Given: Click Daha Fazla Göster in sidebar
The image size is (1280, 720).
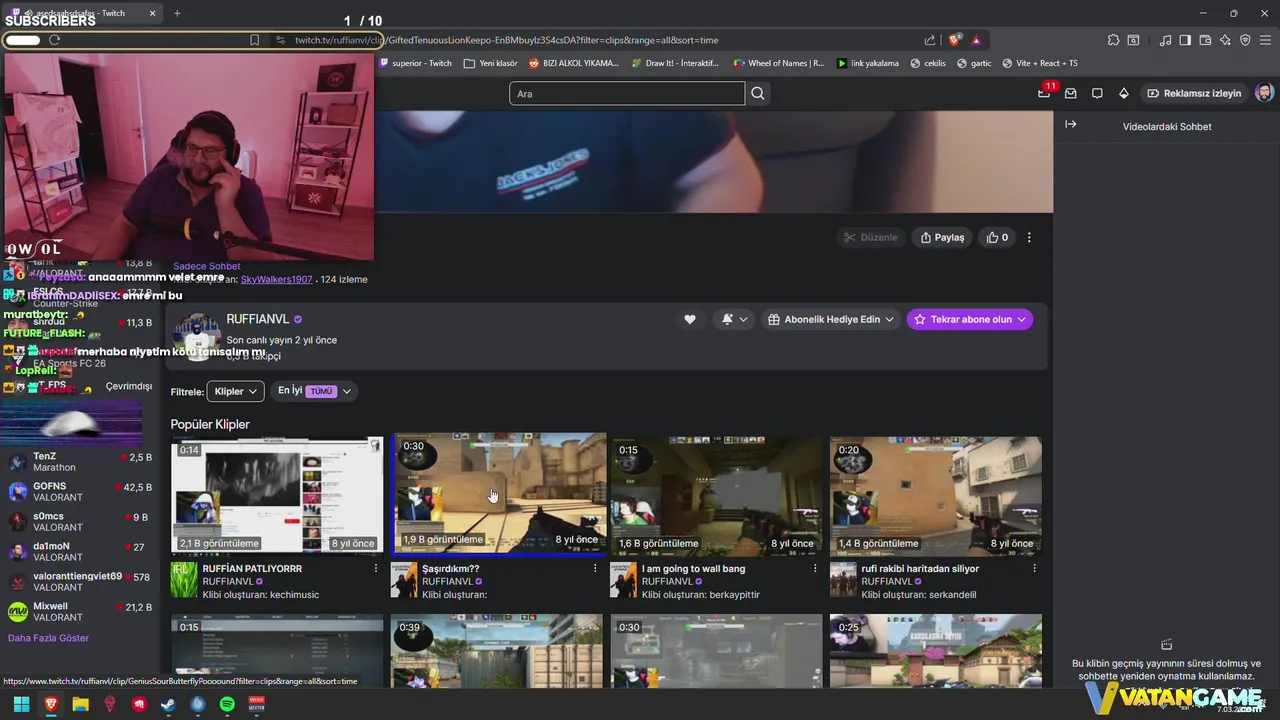Looking at the screenshot, I should pos(48,638).
